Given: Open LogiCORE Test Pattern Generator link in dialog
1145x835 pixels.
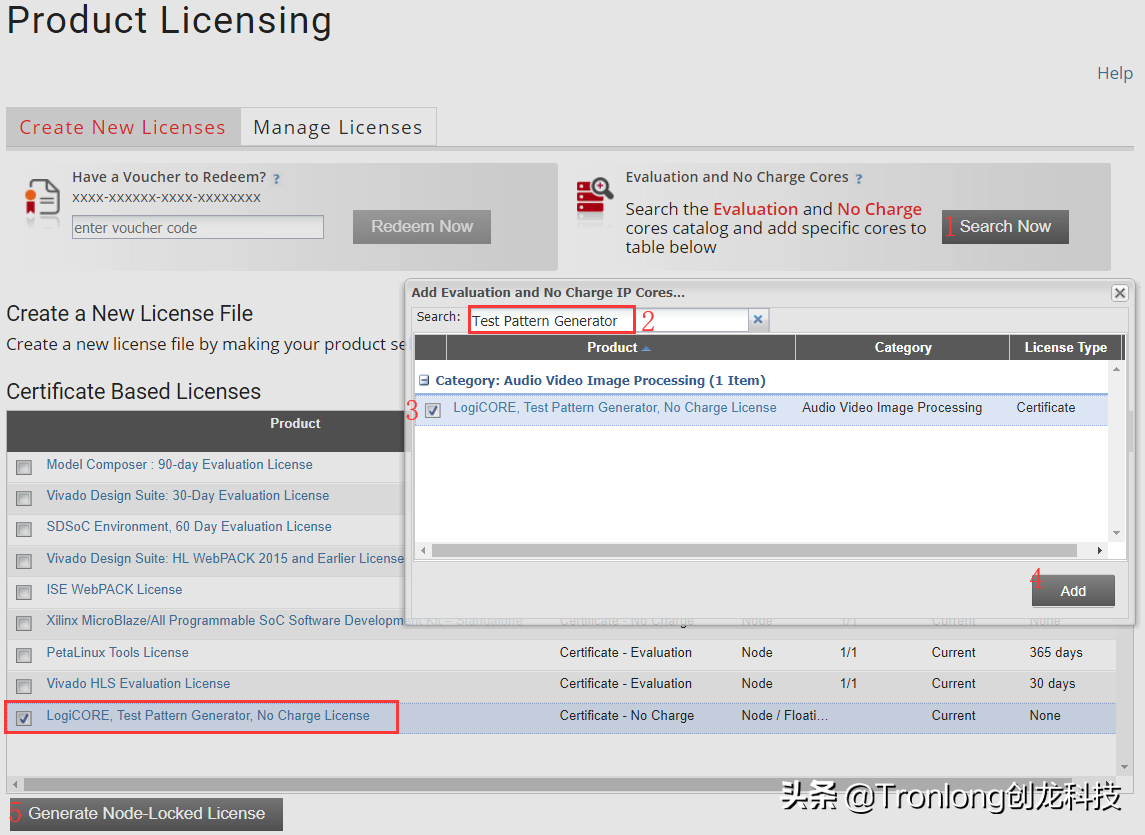Looking at the screenshot, I should point(615,408).
